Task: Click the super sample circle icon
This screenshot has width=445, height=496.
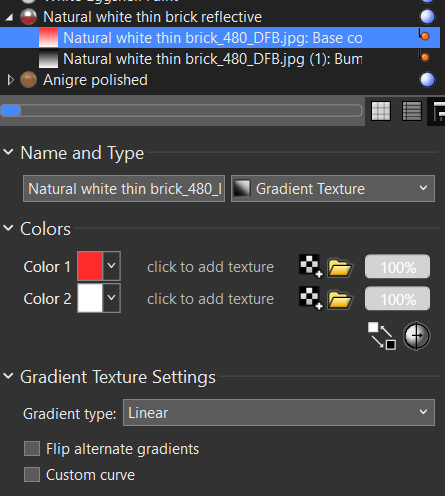Action: tap(417, 336)
